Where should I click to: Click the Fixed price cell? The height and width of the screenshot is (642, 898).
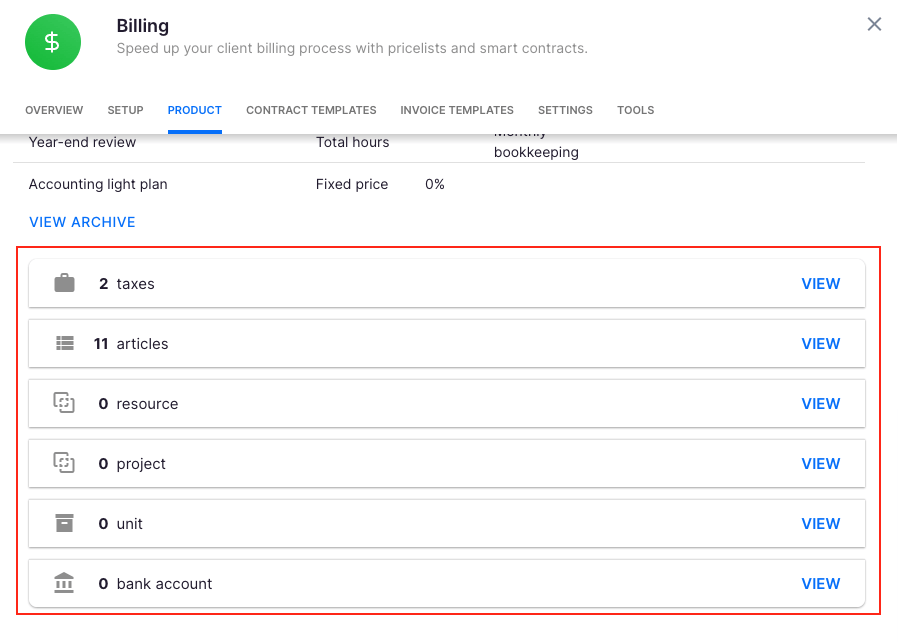click(352, 184)
